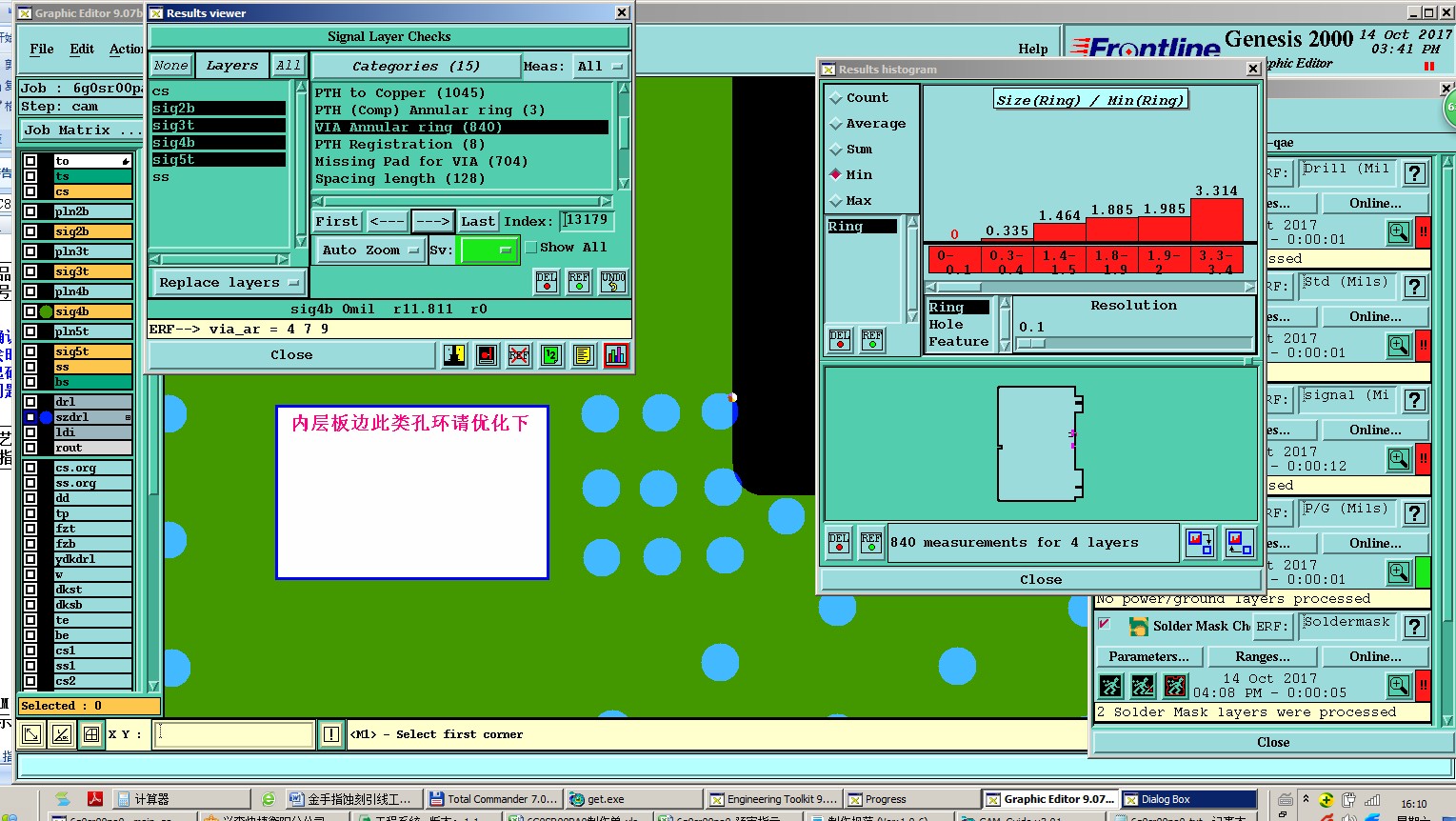The image size is (1456, 821).
Task: Open the Auto Zoom dropdown
Action: [370, 250]
